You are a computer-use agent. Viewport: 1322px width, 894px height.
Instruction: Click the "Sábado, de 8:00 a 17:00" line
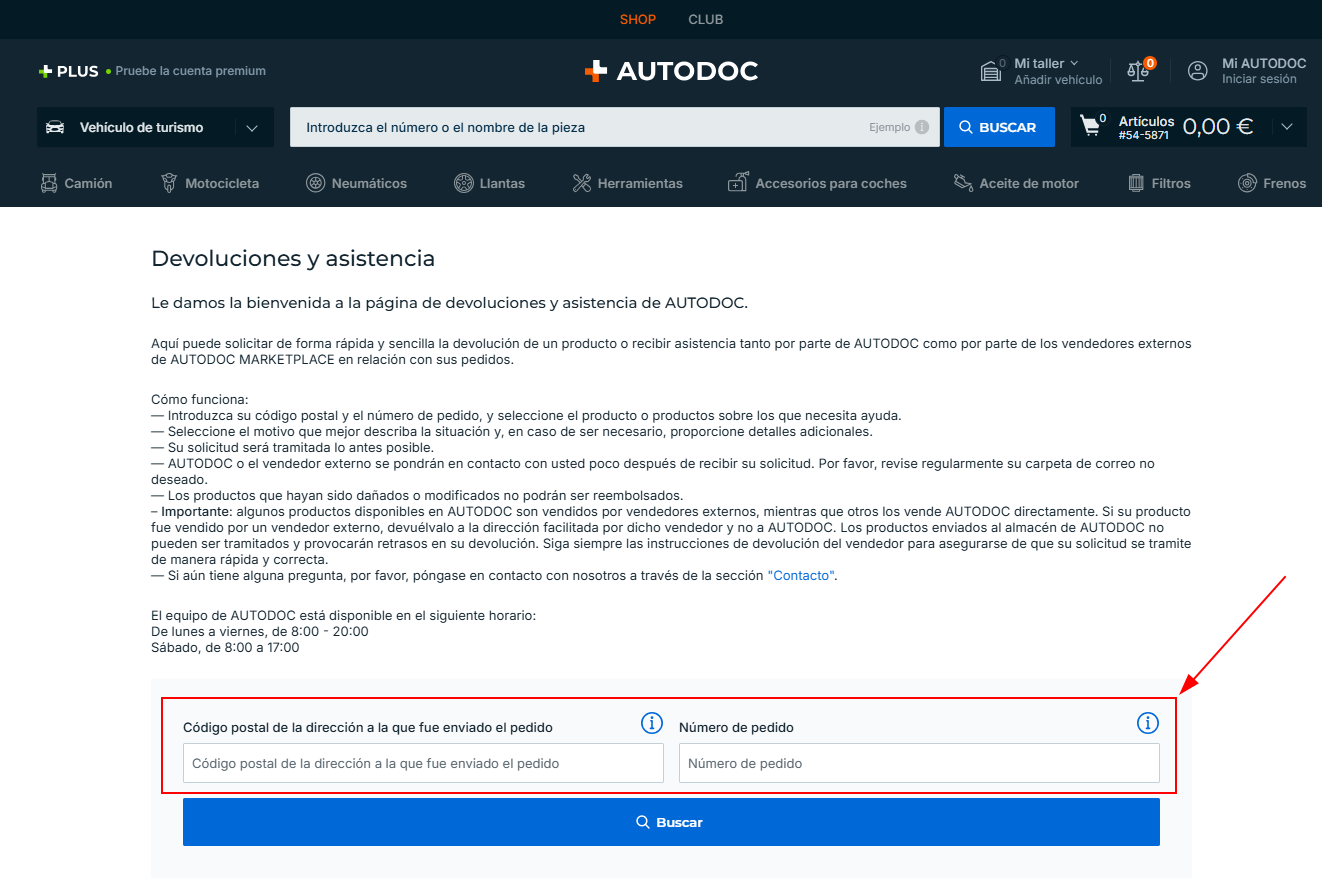[225, 647]
